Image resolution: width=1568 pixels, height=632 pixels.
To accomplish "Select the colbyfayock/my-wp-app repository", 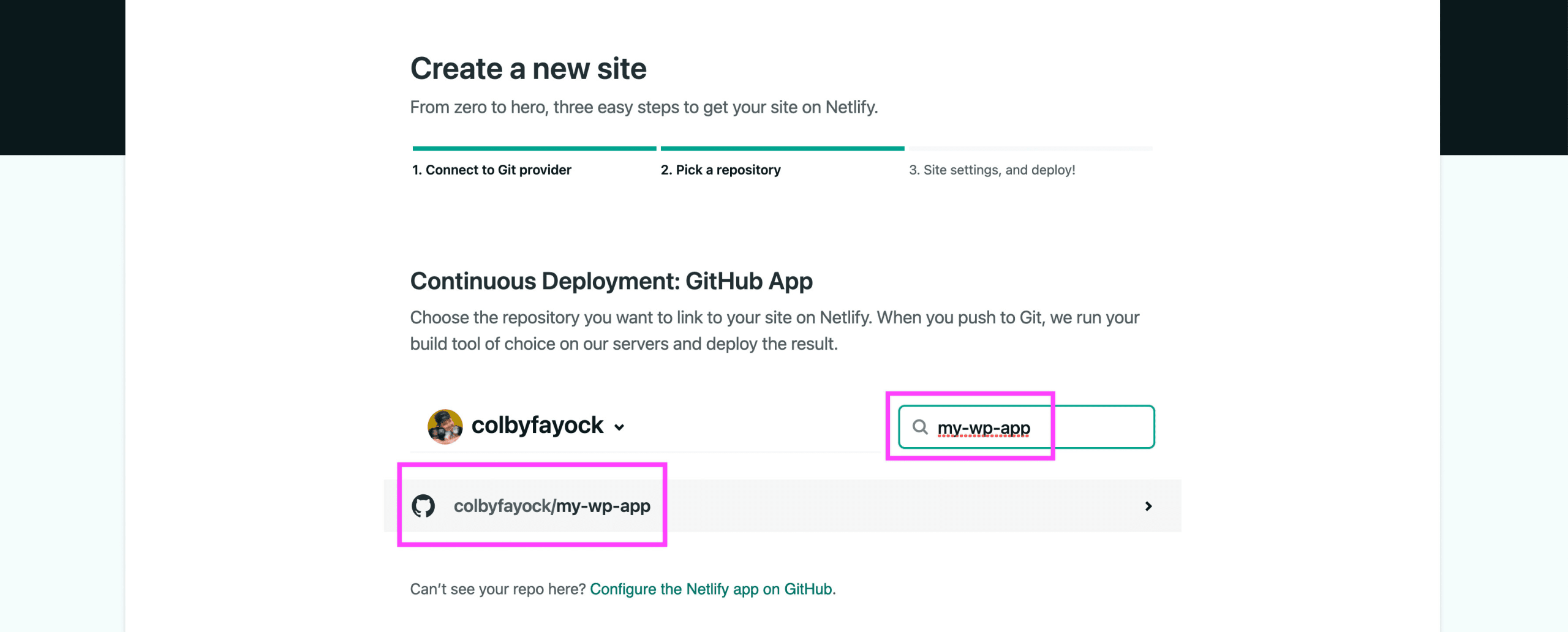I will [x=782, y=506].
